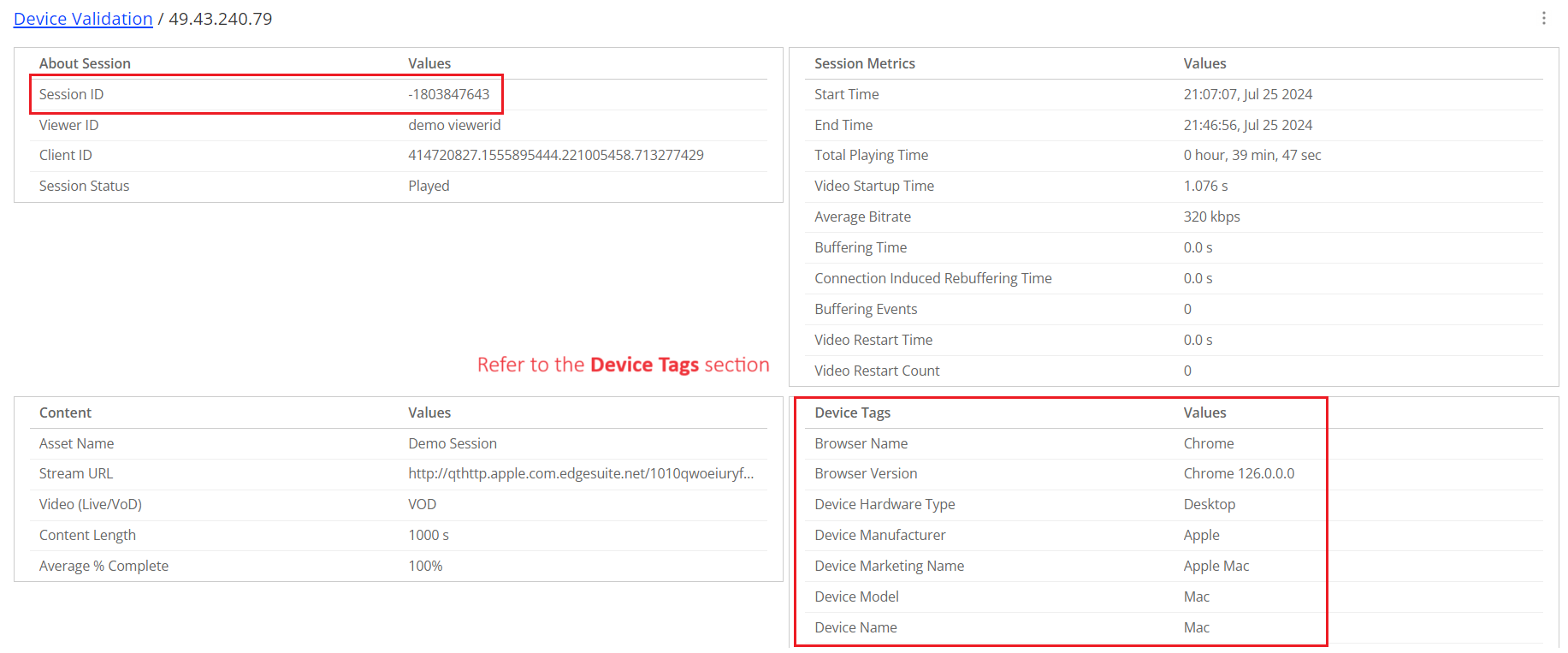
Task: Click the Device Tags column header
Action: point(852,413)
